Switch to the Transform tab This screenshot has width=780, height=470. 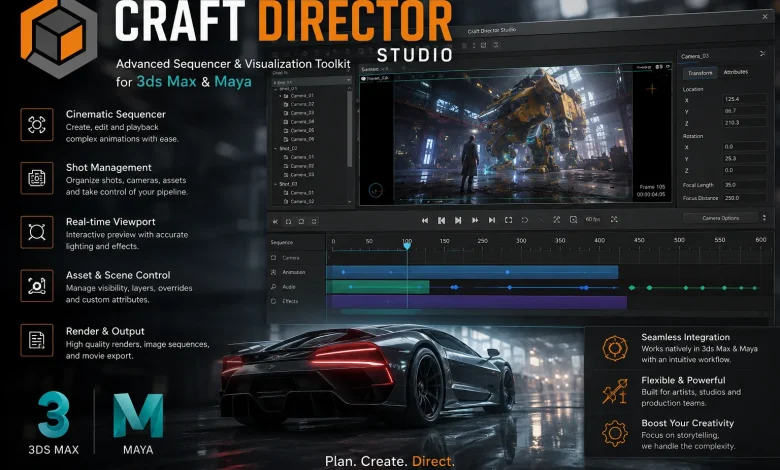[700, 73]
